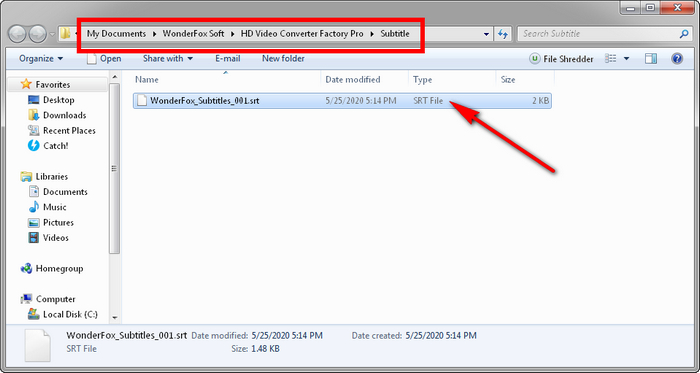Screen dimensions: 700x373
Task: Click Open in the toolbar
Action: 104,58
